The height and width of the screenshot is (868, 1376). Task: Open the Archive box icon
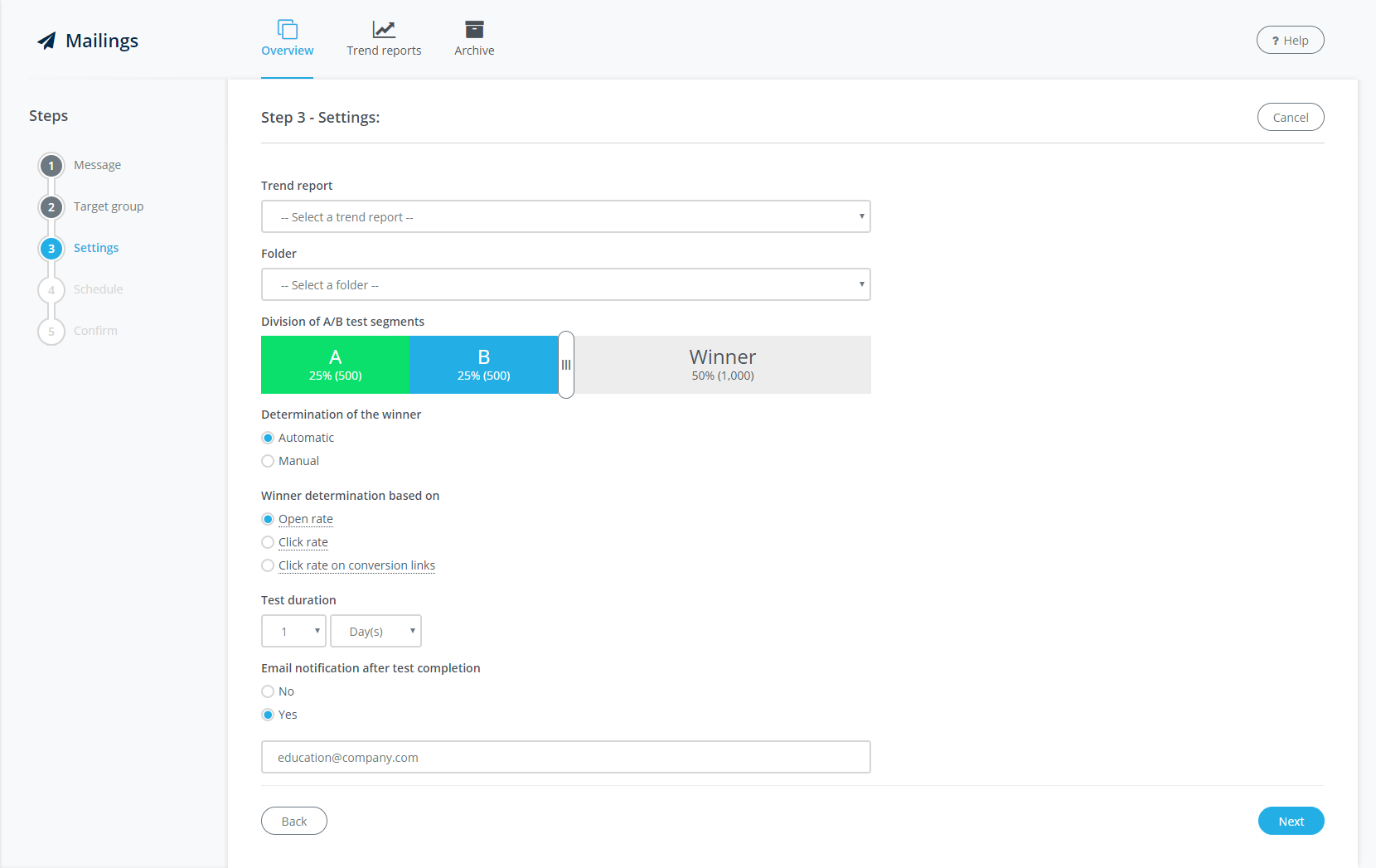474,30
